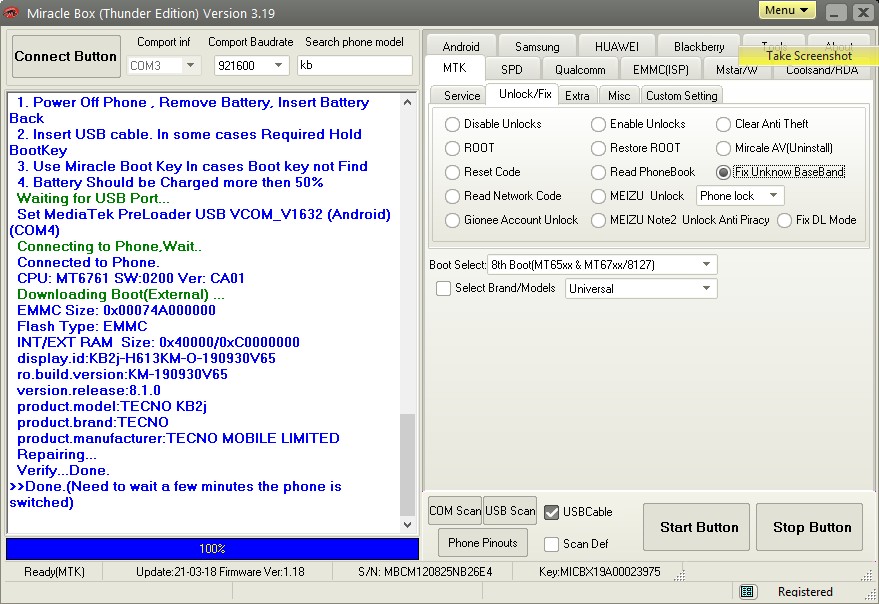
Task: Select the MTK tab
Action: 455,68
